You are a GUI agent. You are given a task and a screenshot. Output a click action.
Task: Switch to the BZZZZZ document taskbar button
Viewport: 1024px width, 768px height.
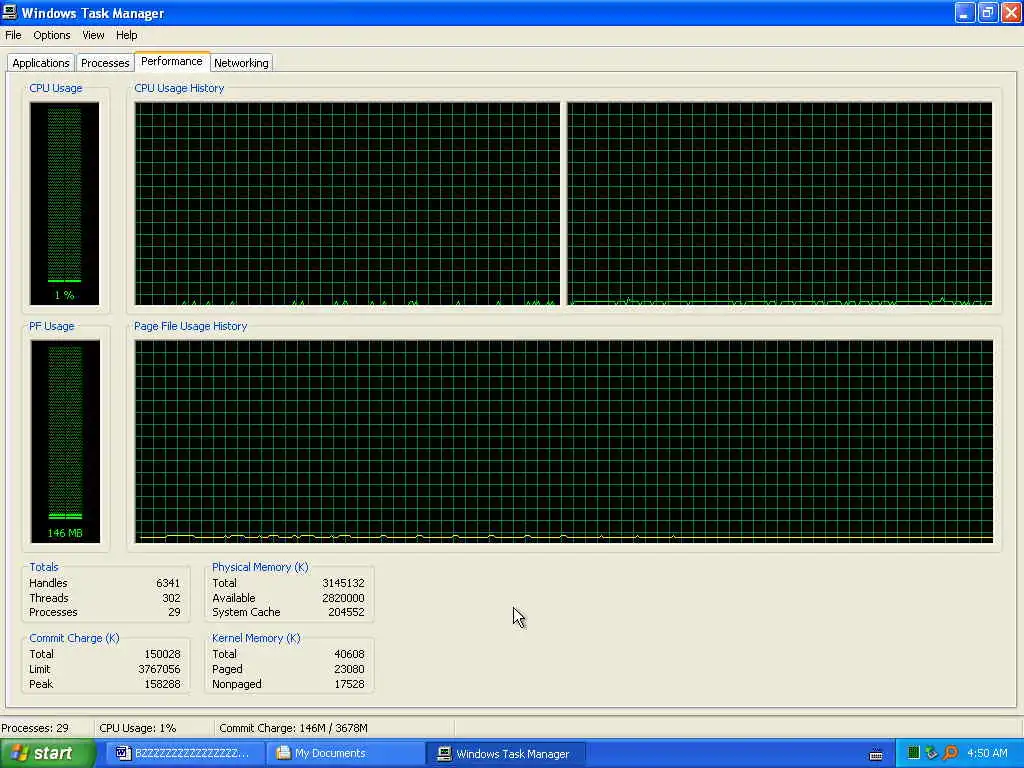(x=185, y=754)
